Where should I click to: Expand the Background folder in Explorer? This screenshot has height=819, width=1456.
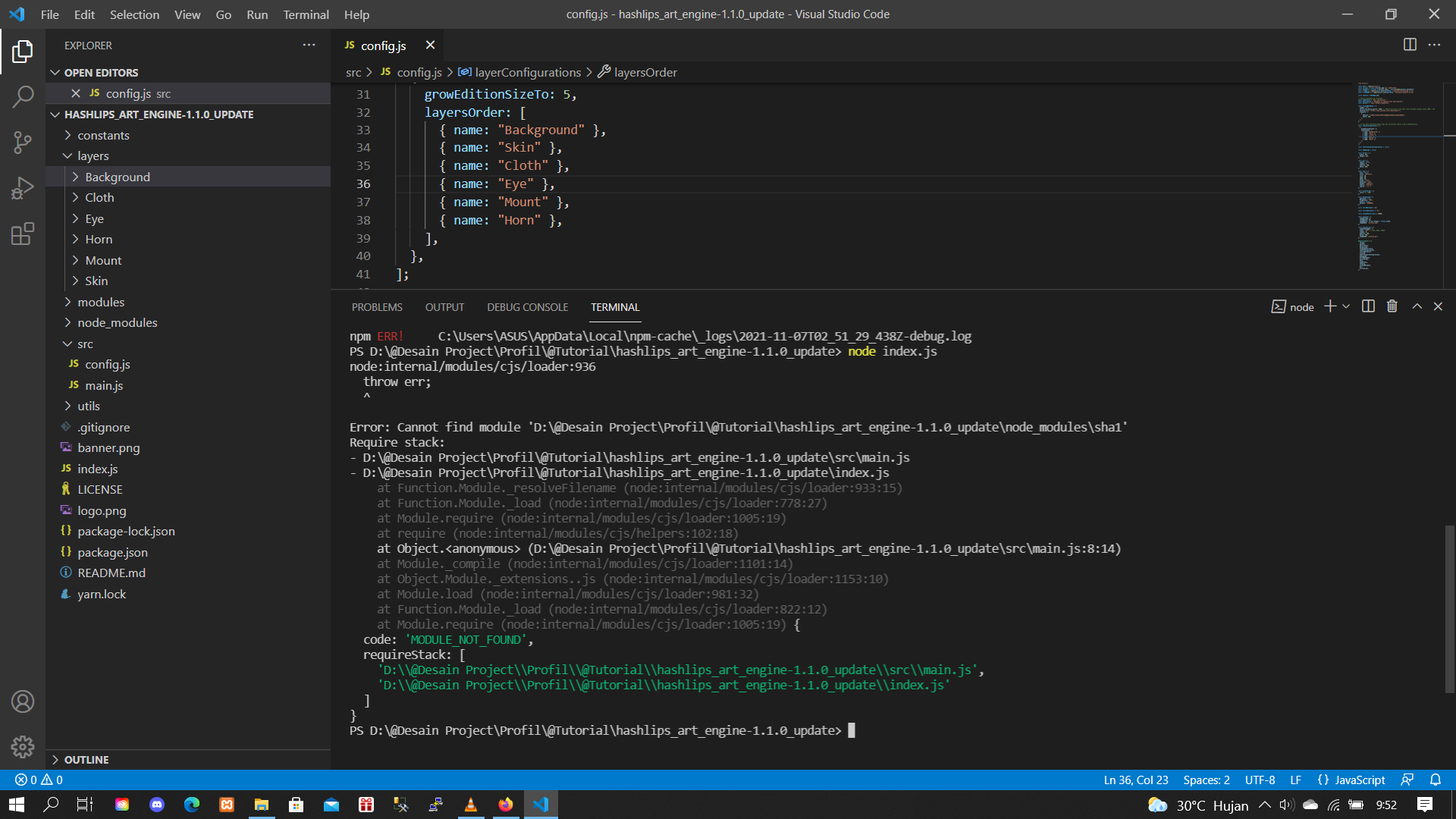click(x=76, y=176)
